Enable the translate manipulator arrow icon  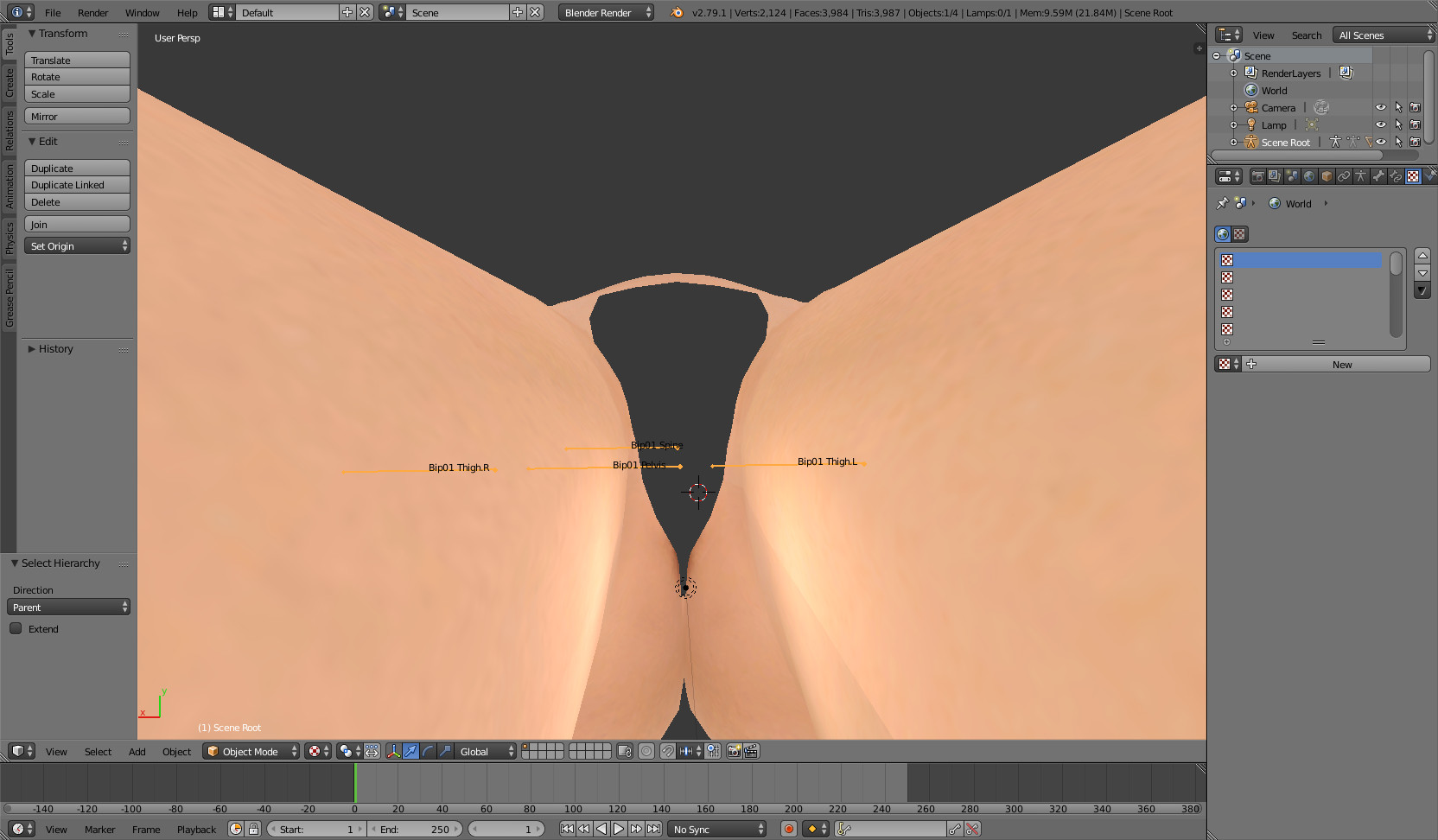(x=410, y=751)
